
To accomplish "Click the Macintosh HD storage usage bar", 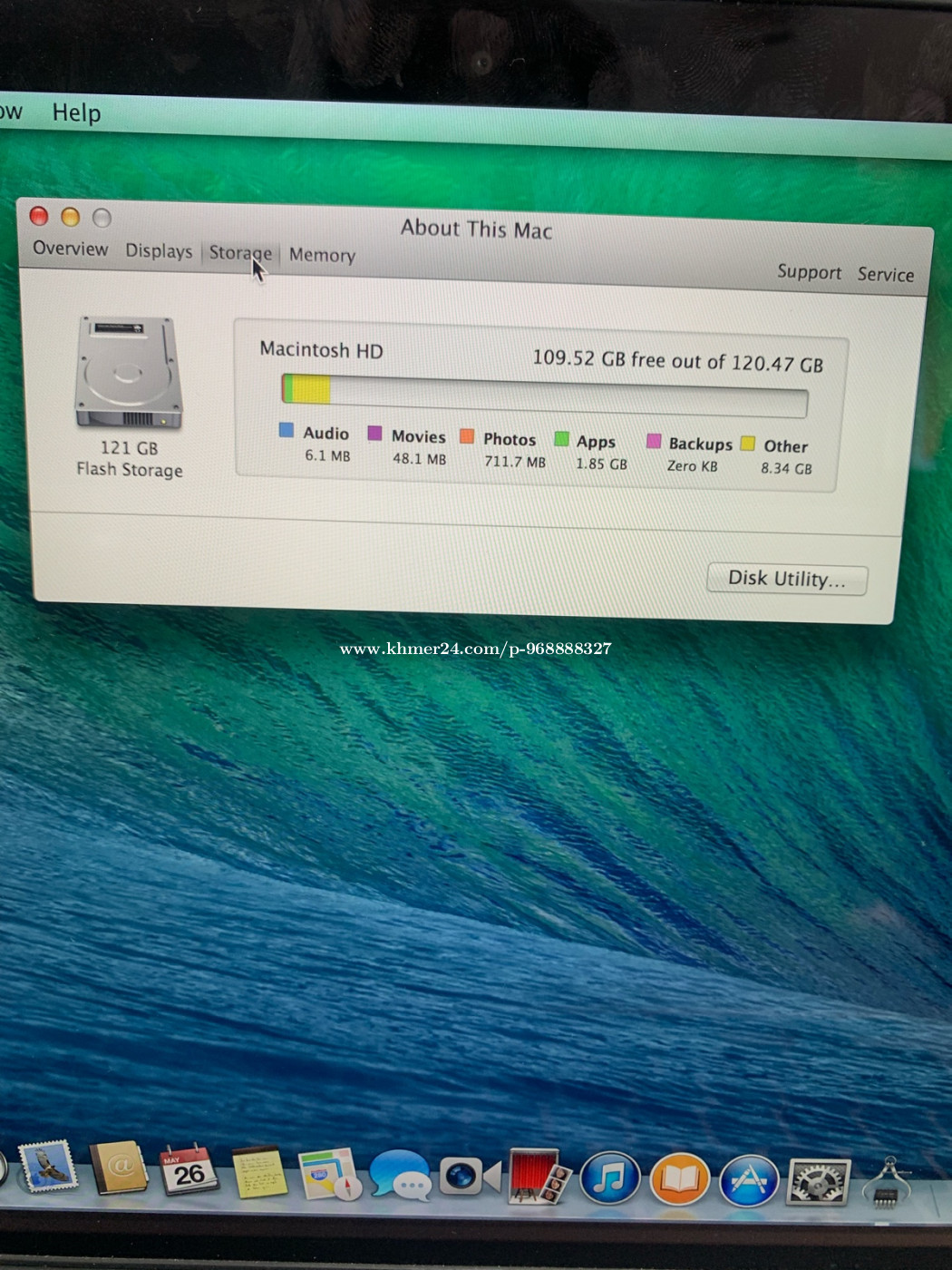I will (x=544, y=396).
